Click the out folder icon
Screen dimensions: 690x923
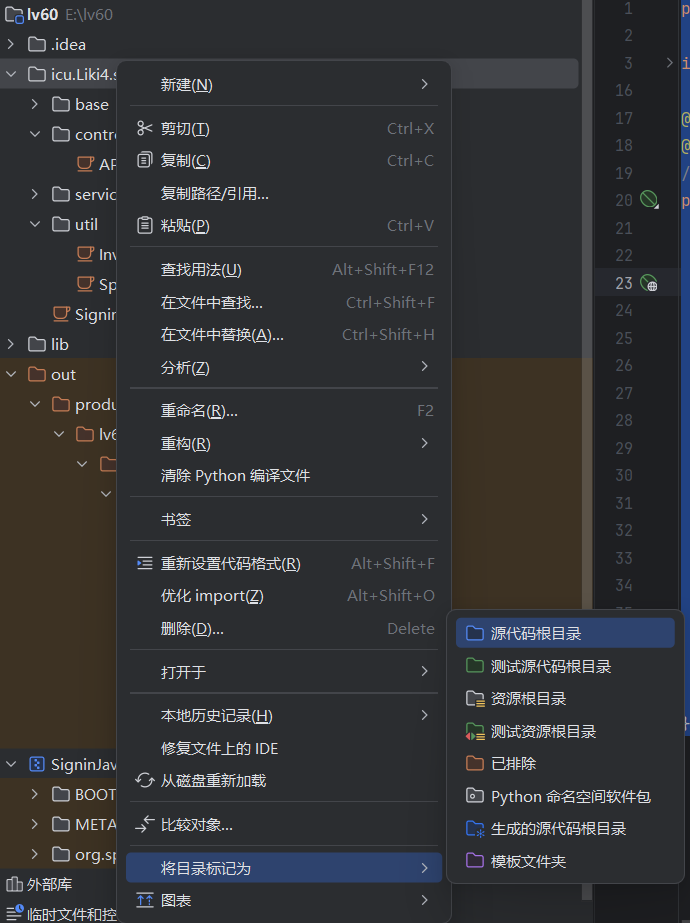pos(37,374)
